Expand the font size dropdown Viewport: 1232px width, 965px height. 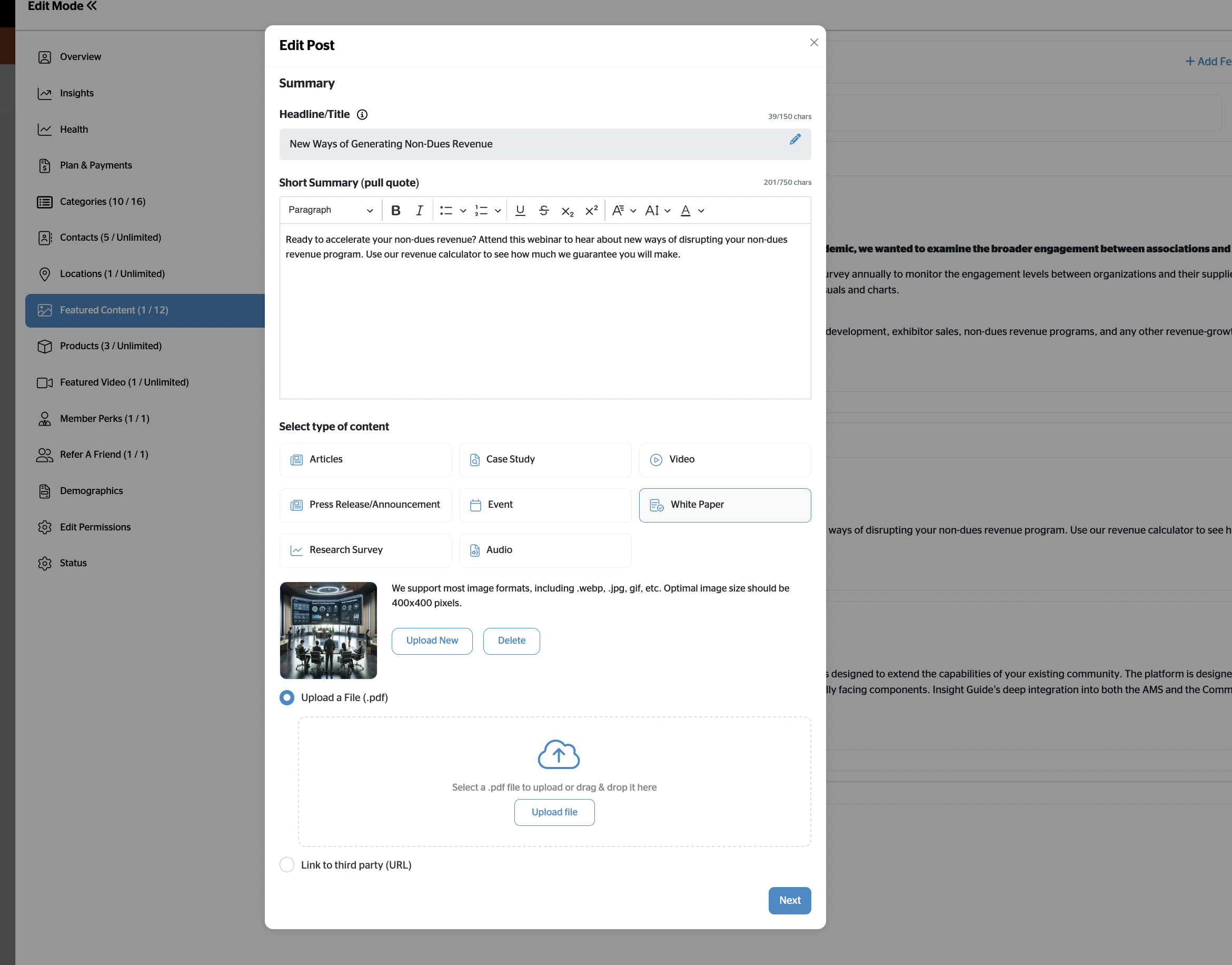658,211
